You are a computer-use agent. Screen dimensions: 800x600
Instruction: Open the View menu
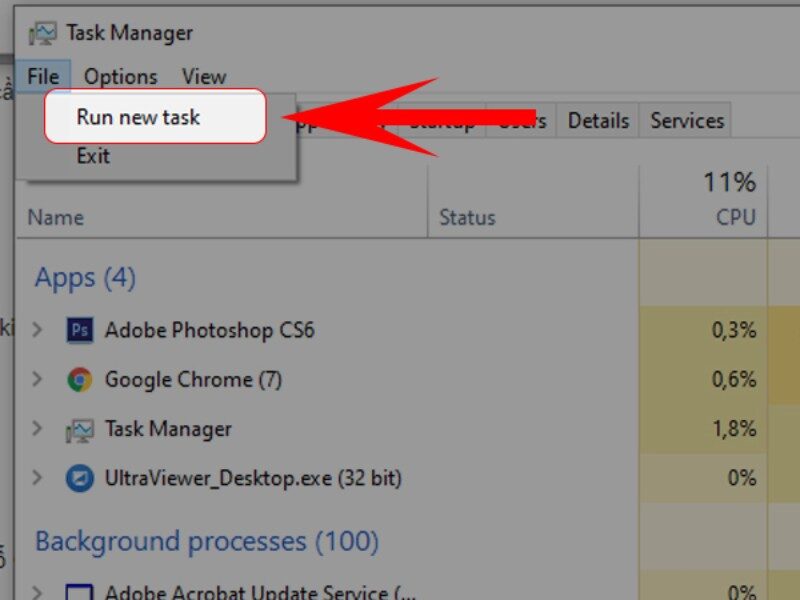point(205,76)
